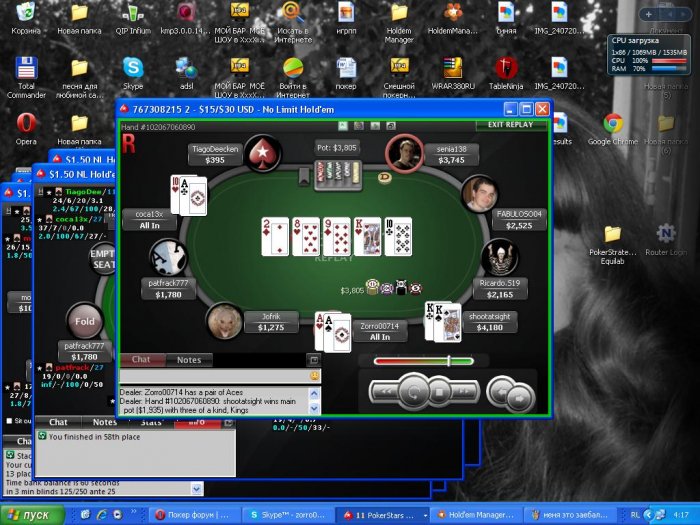The image size is (700, 525).
Task: Click the CPU загрузка gadget
Action: [x=649, y=55]
